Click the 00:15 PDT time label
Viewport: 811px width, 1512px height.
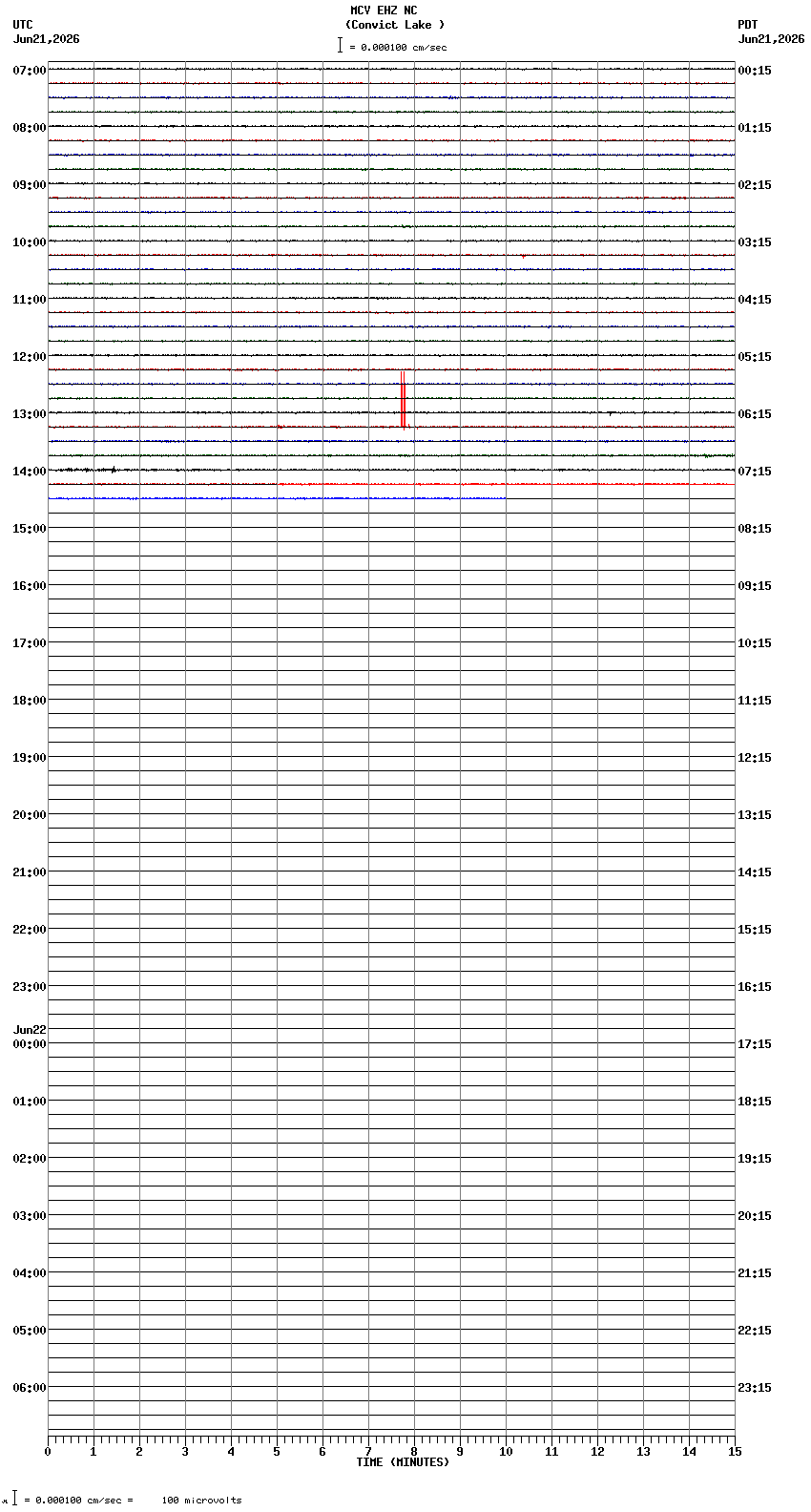[755, 71]
